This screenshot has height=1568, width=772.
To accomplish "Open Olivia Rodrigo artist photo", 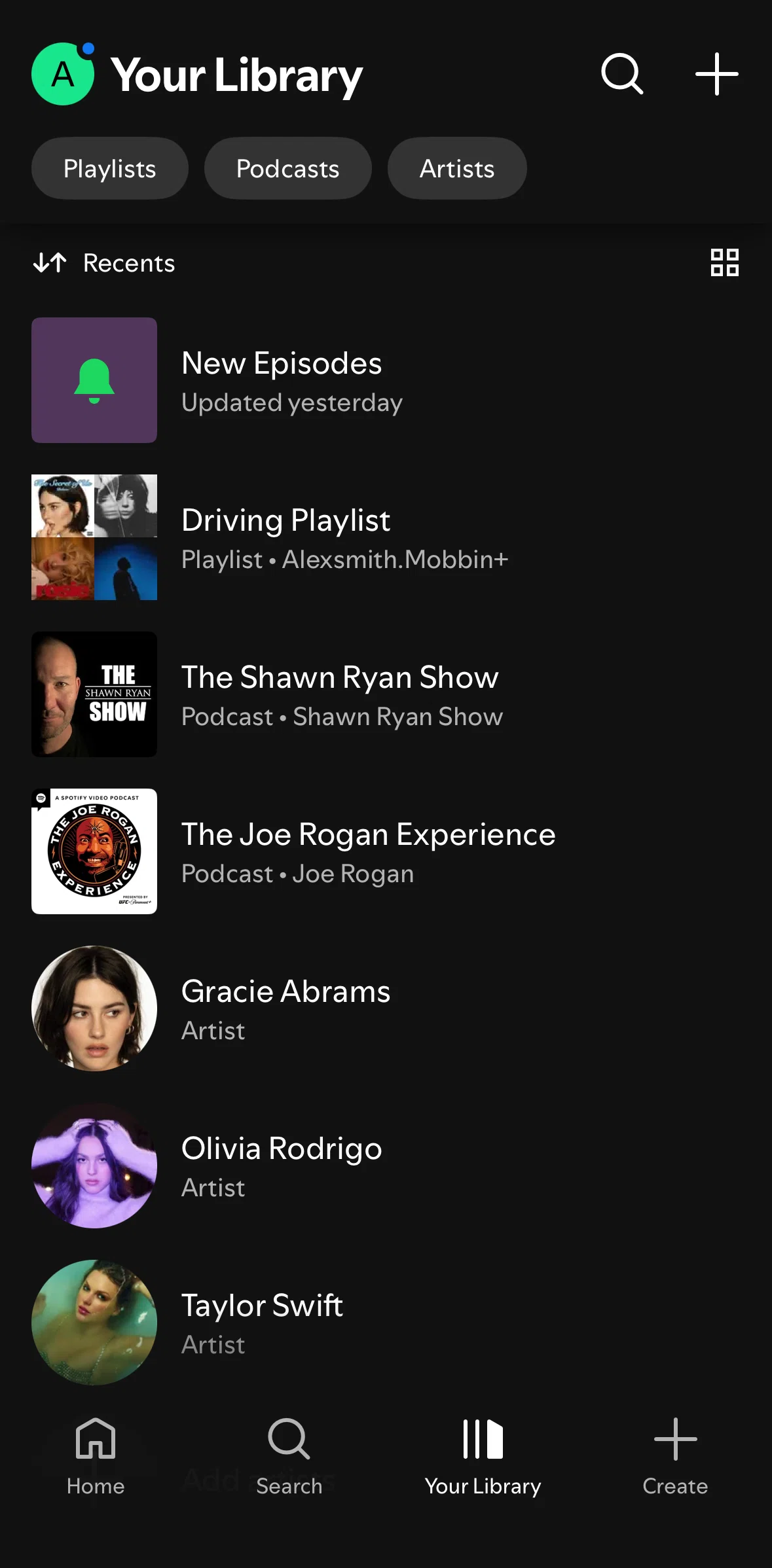I will 94,1166.
